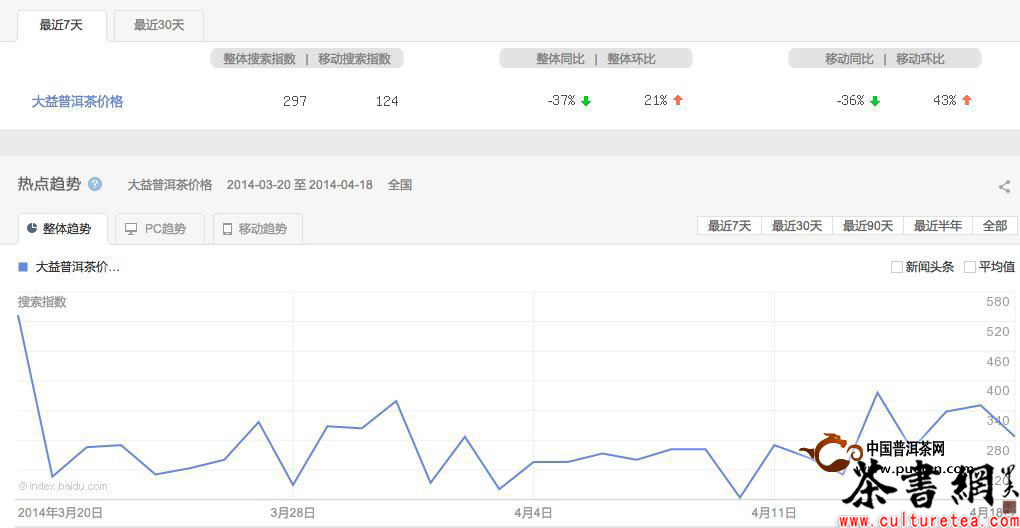This screenshot has height=528, width=1020.
Task: Open the 大益普洱茶价格 keyword link
Action: [77, 101]
